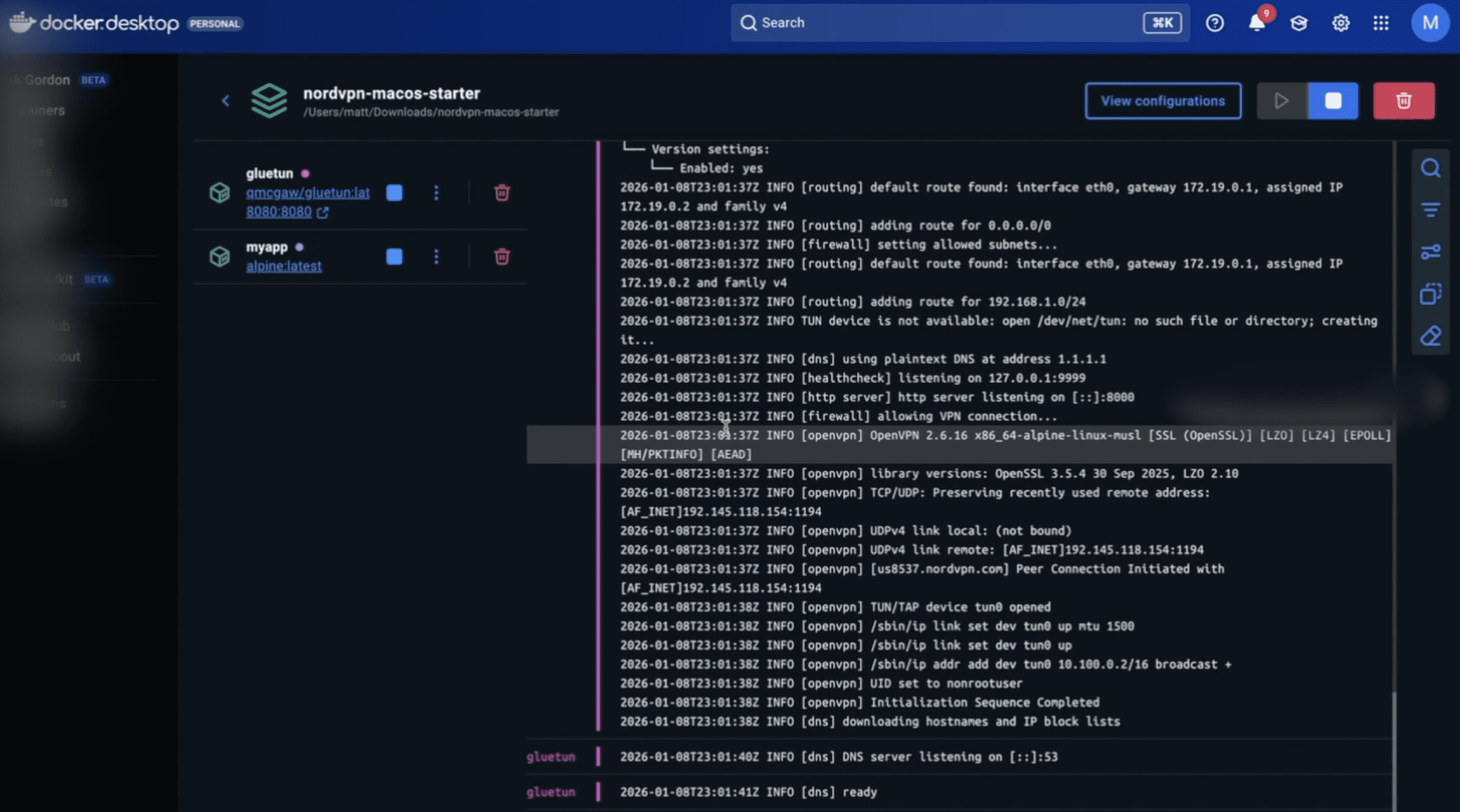This screenshot has width=1460, height=812.
Task: Open gluetun's three-dot actions menu
Action: pos(436,193)
